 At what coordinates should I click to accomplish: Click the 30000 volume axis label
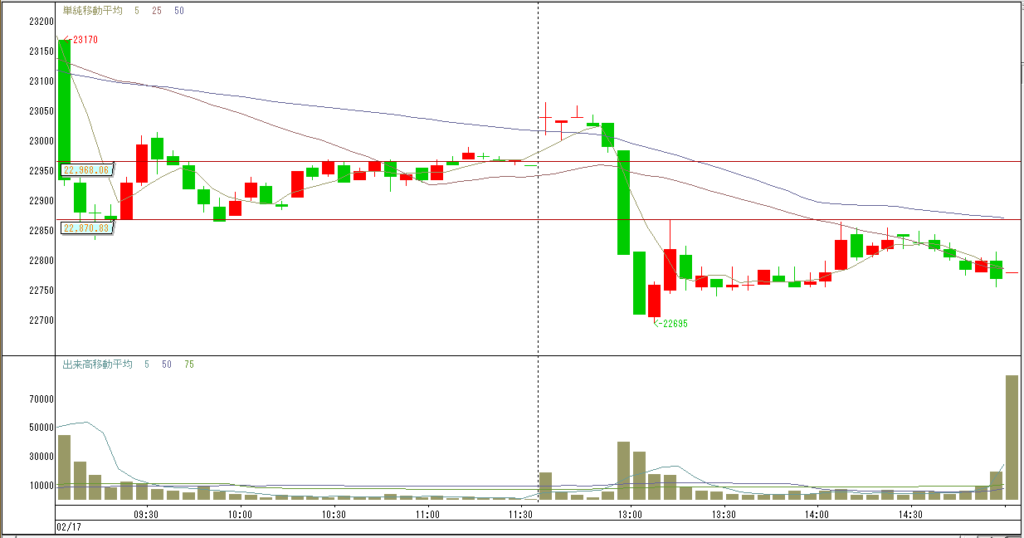pos(41,456)
